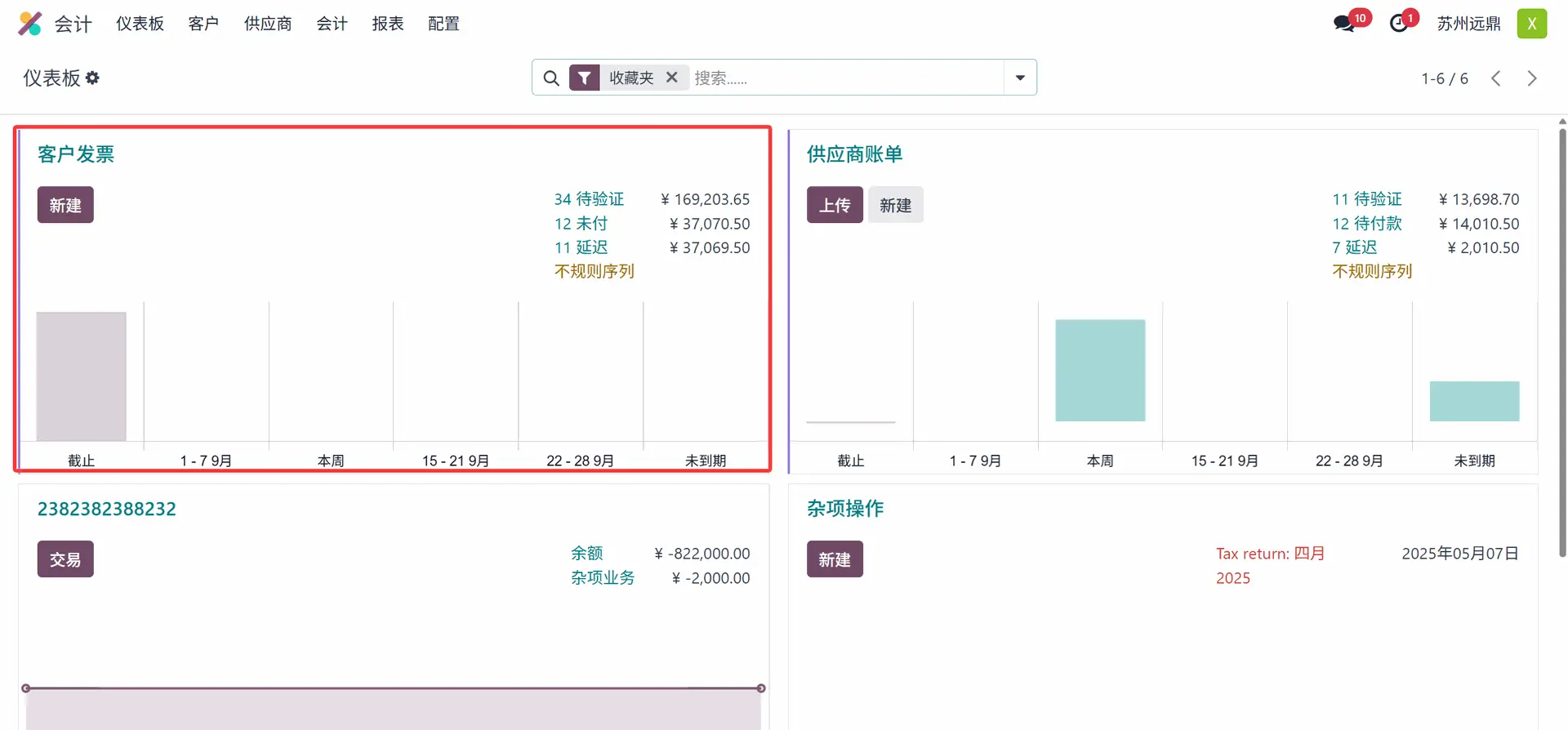The width and height of the screenshot is (1568, 730).
Task: Click 新建 button in 客户发票 card
Action: pos(65,205)
